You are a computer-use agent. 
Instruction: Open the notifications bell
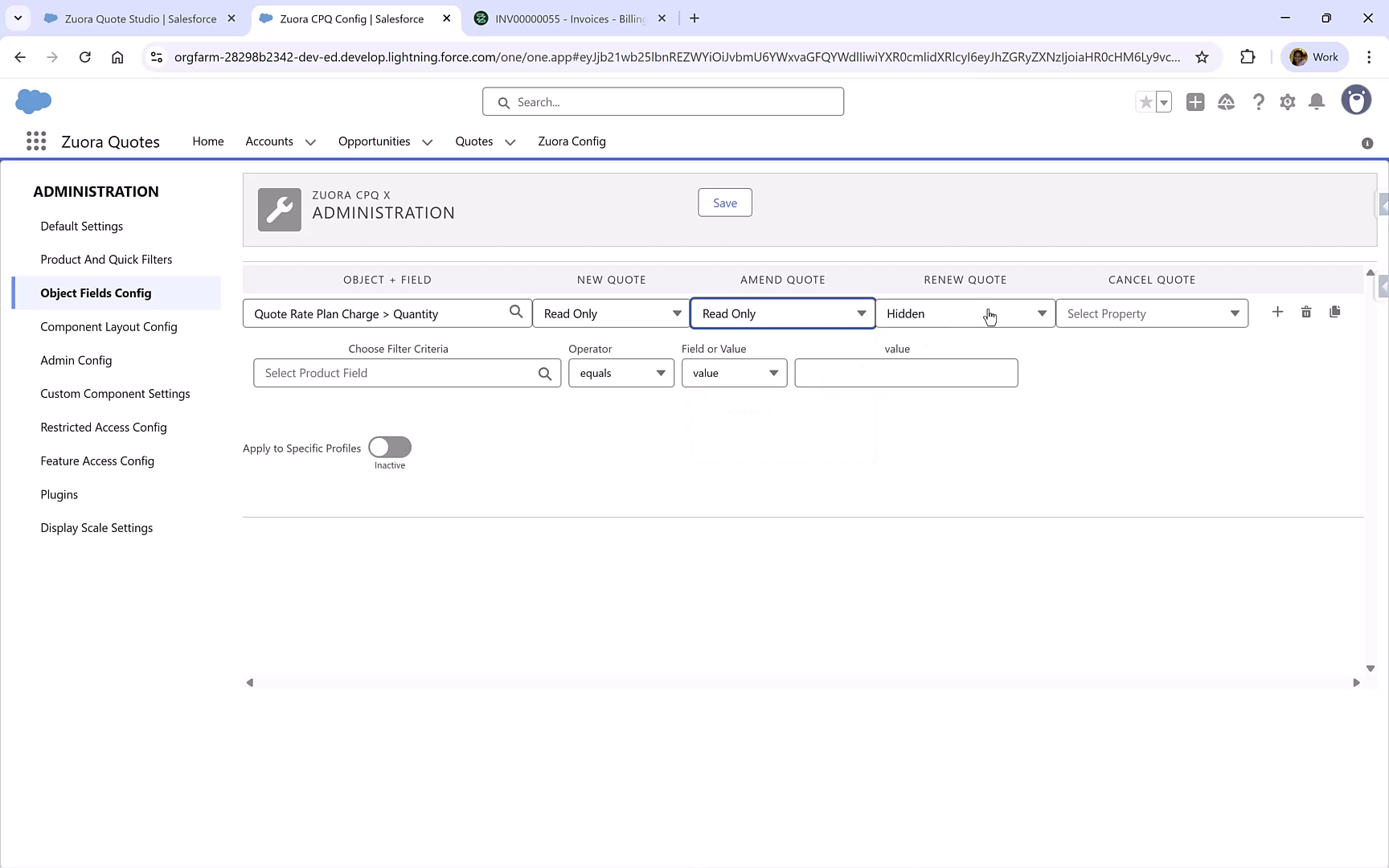pos(1316,102)
